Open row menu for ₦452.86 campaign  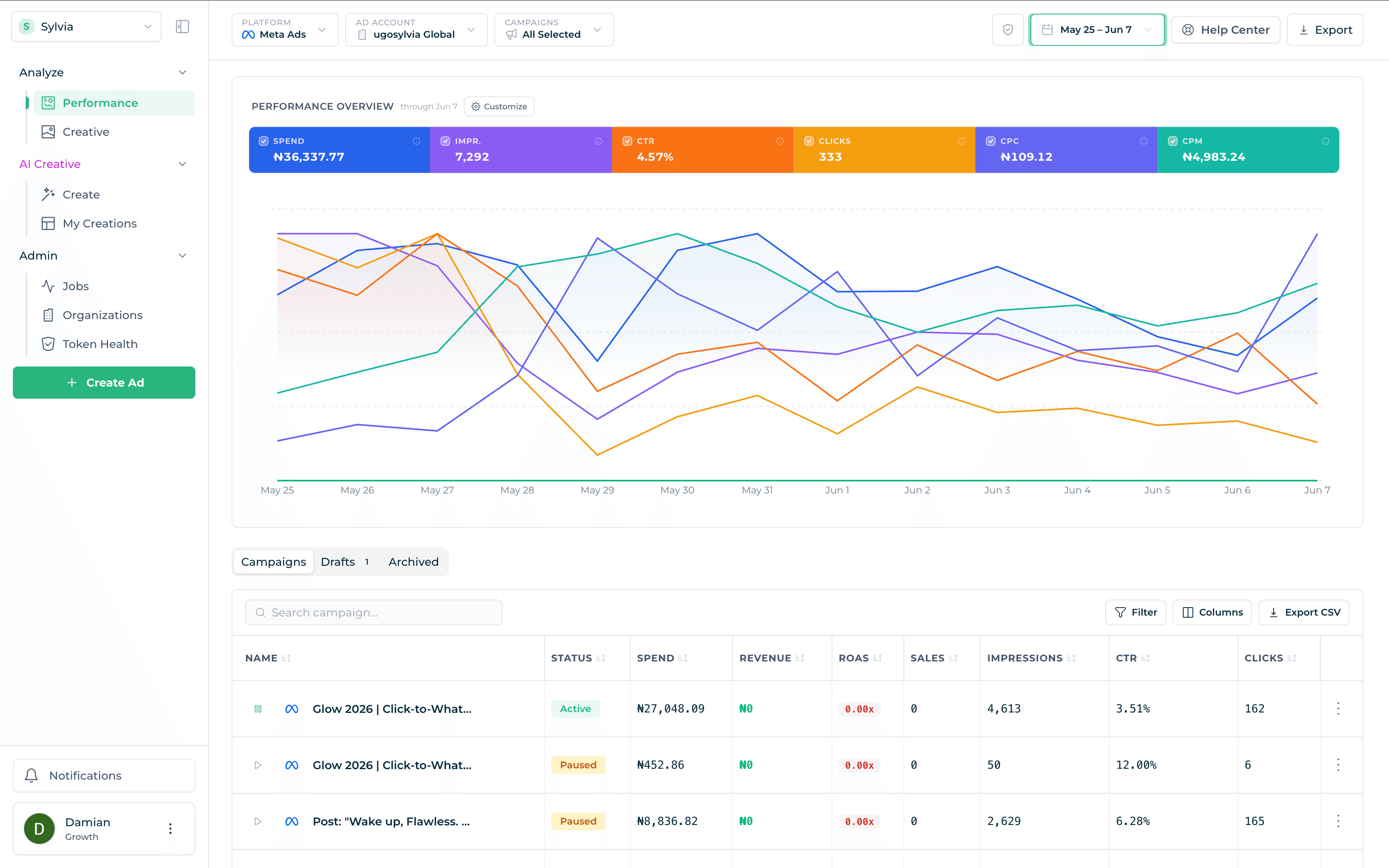pos(1338,765)
